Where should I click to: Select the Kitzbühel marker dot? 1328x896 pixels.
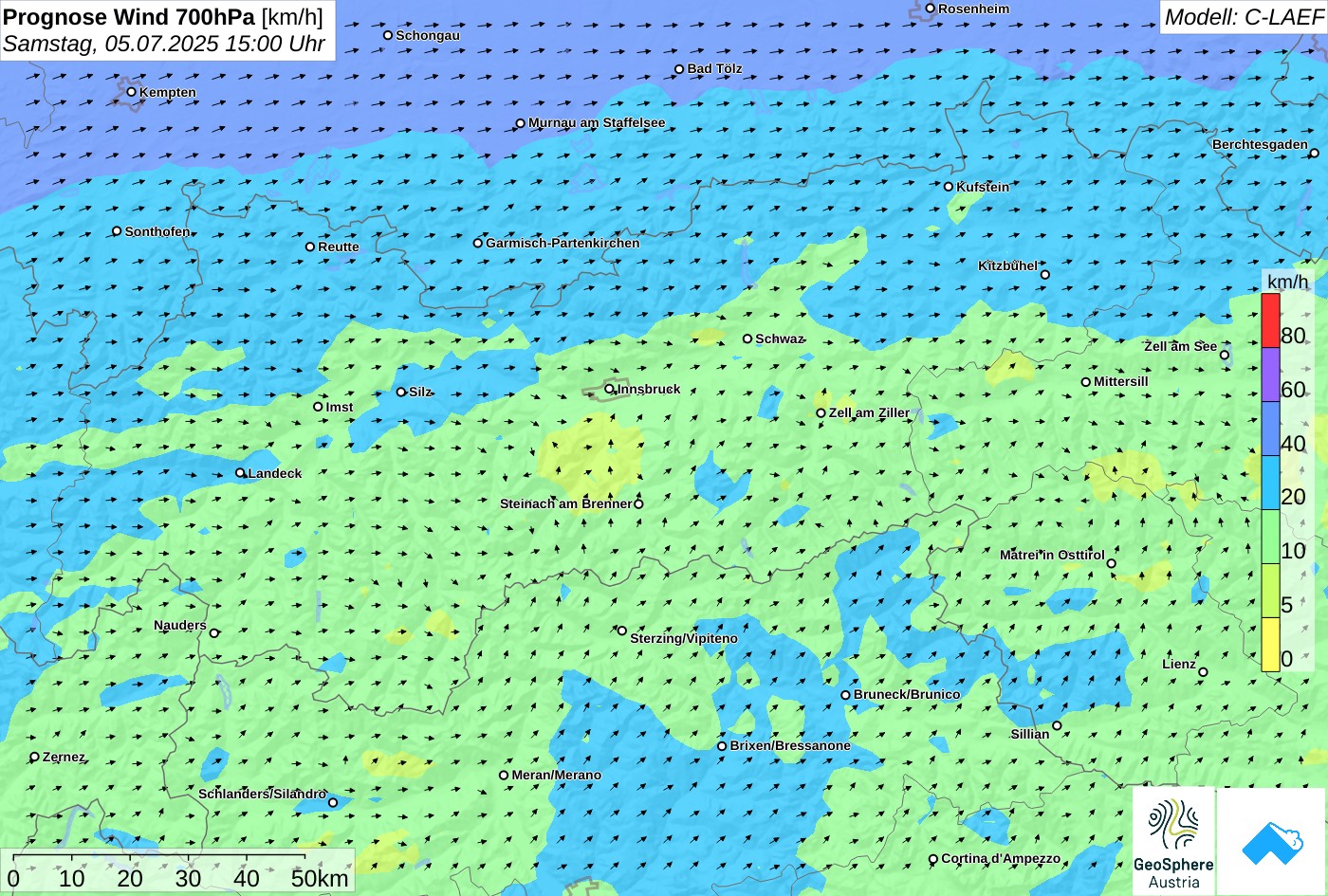[x=1045, y=275]
